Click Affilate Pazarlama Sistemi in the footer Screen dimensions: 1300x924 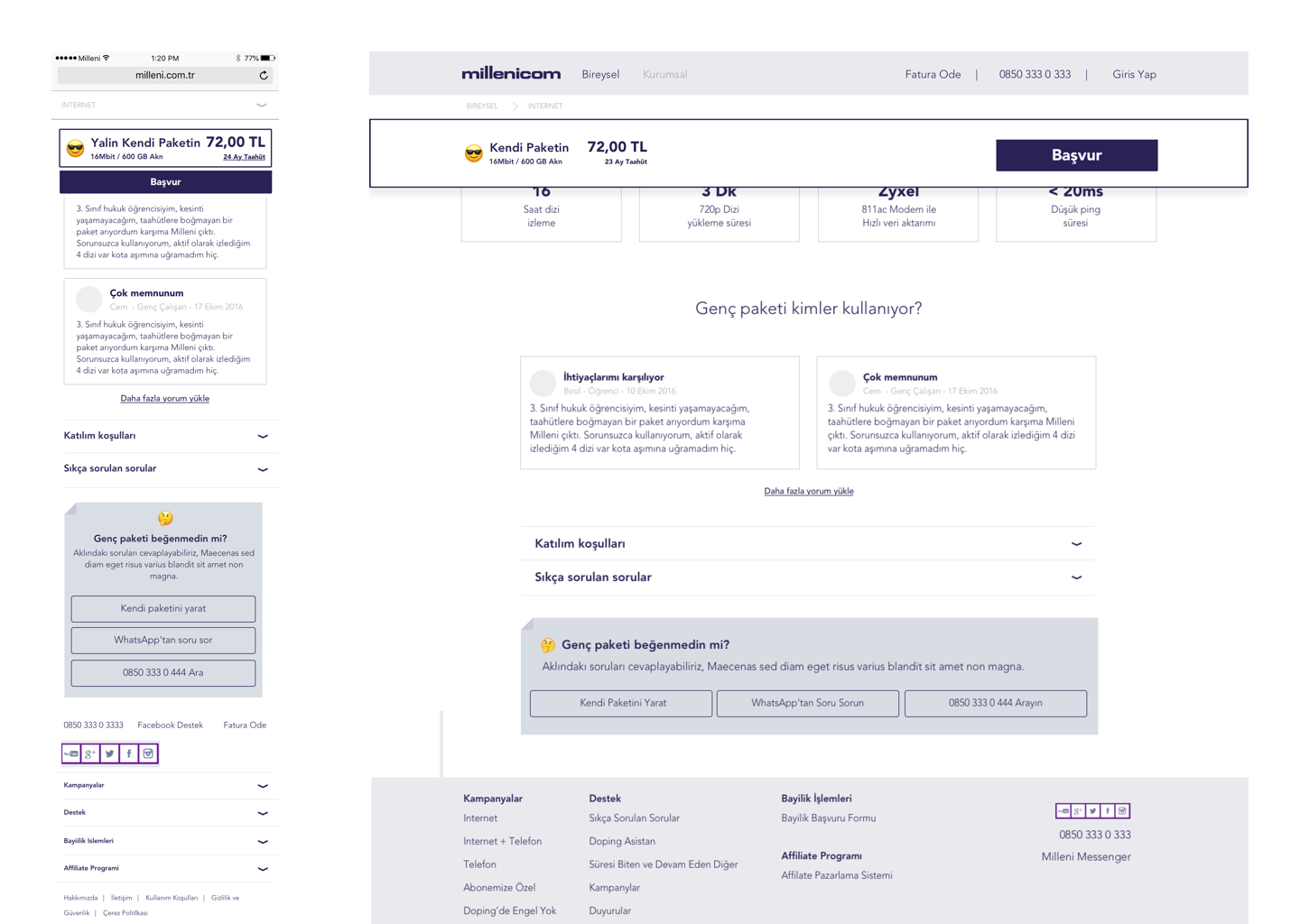point(837,875)
